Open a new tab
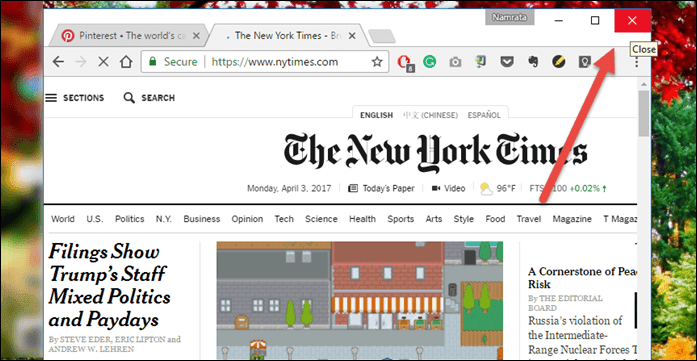 (382, 36)
